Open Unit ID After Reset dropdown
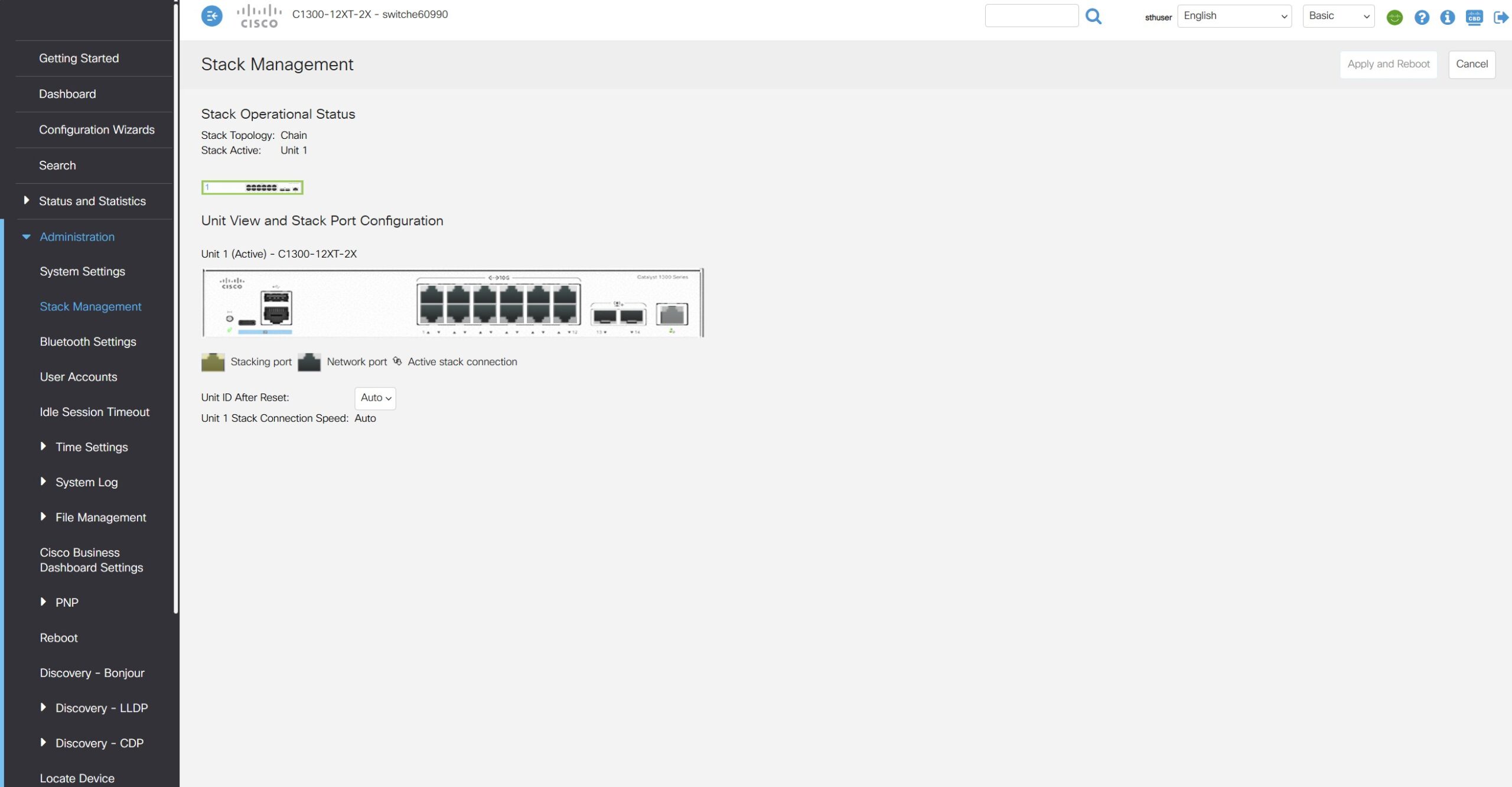The width and height of the screenshot is (1512, 787). pos(375,398)
